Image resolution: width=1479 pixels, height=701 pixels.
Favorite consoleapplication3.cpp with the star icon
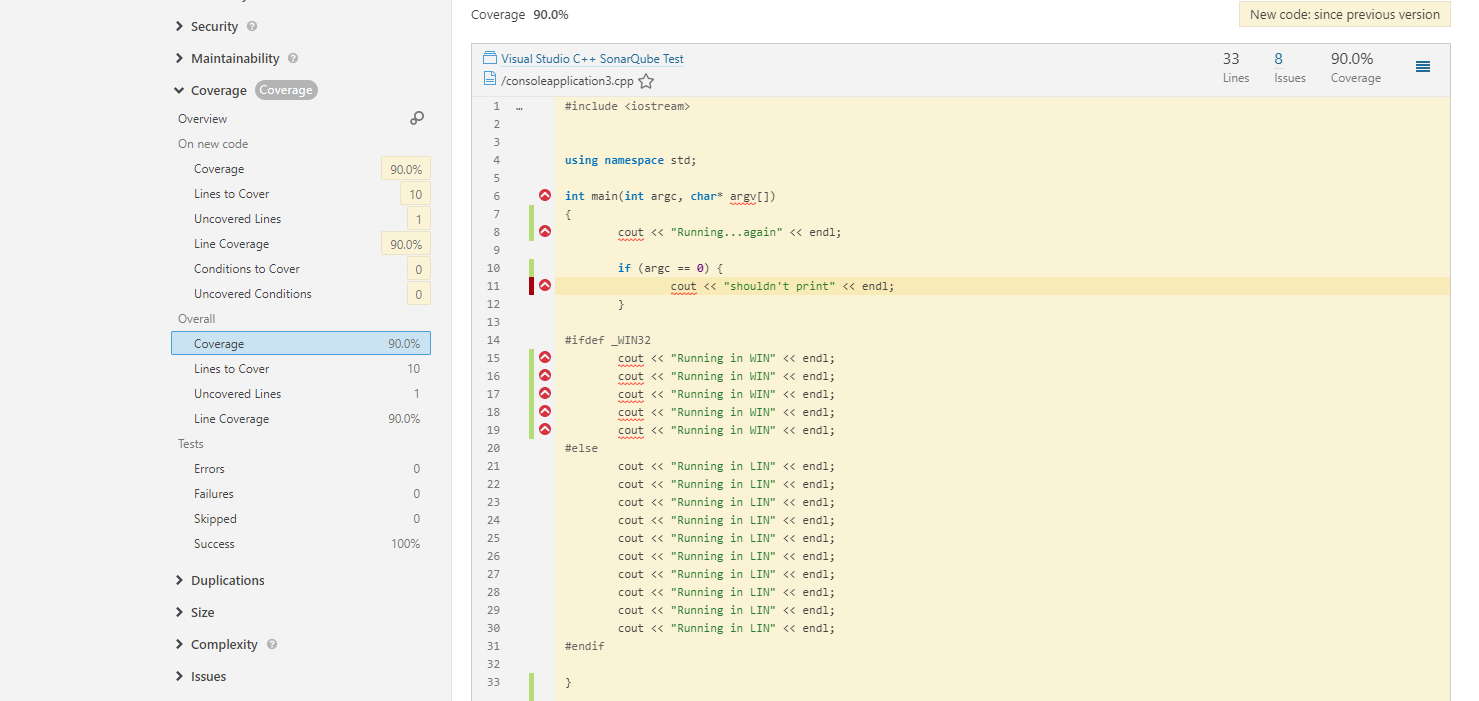[x=646, y=82]
